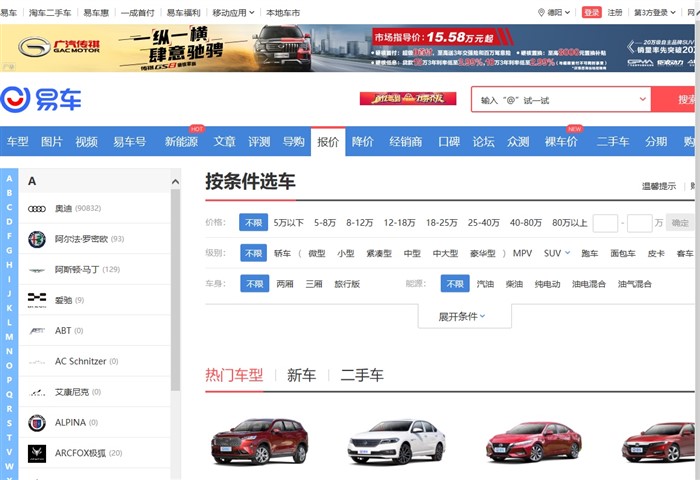Choose the Aston Martin wing logo
This screenshot has width=700, height=480.
[x=37, y=270]
